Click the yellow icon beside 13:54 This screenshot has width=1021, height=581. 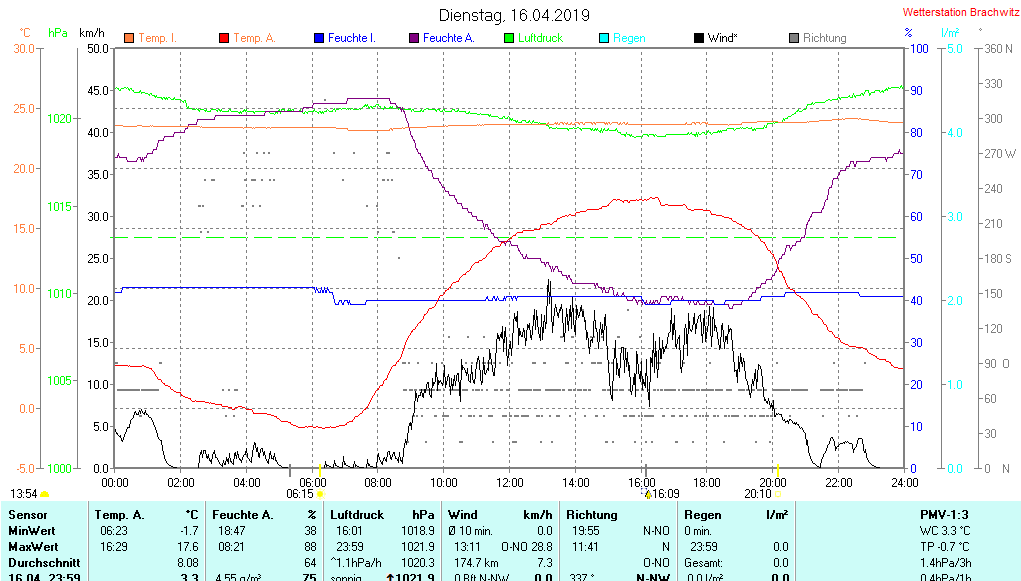pyautogui.click(x=45, y=494)
